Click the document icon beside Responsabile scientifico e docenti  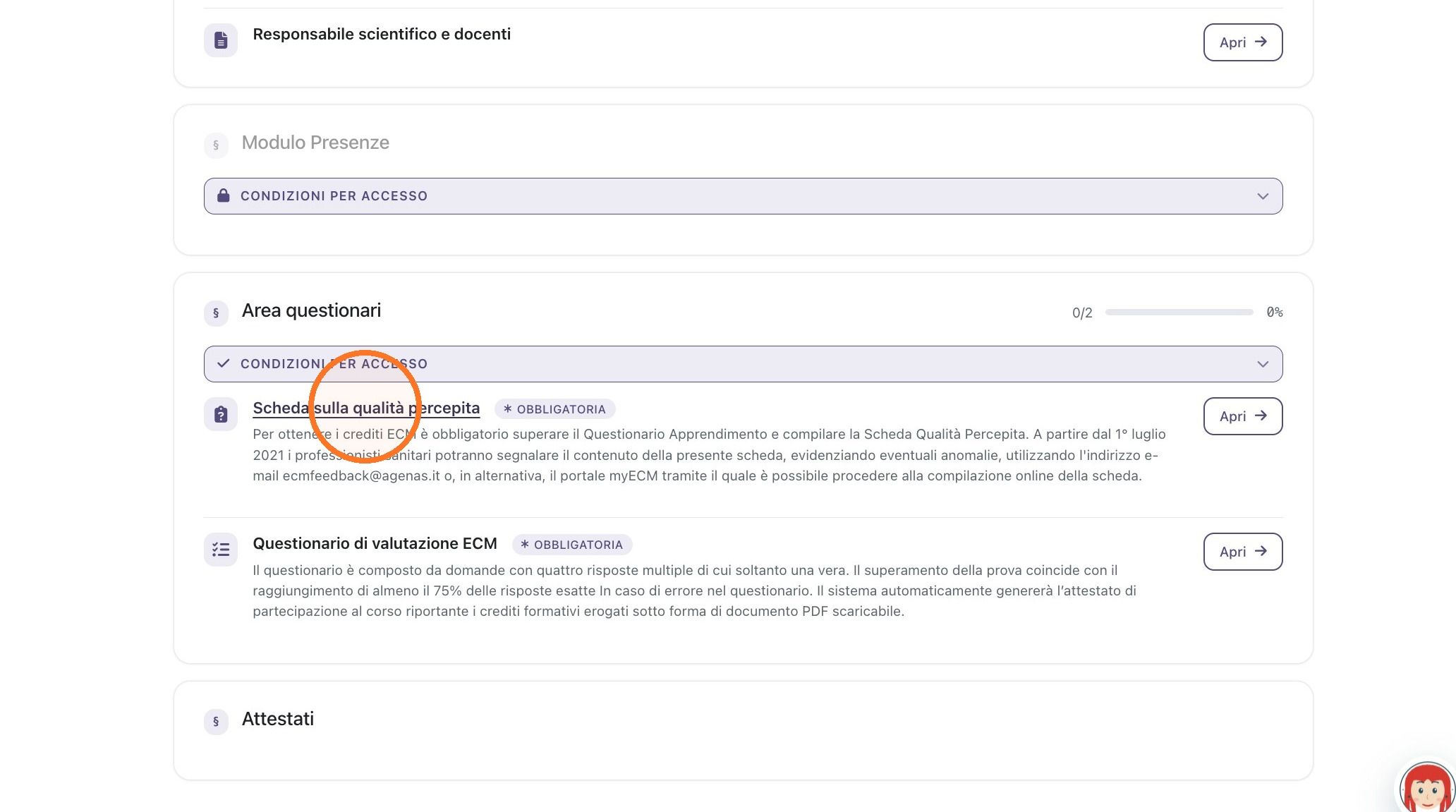(x=221, y=40)
